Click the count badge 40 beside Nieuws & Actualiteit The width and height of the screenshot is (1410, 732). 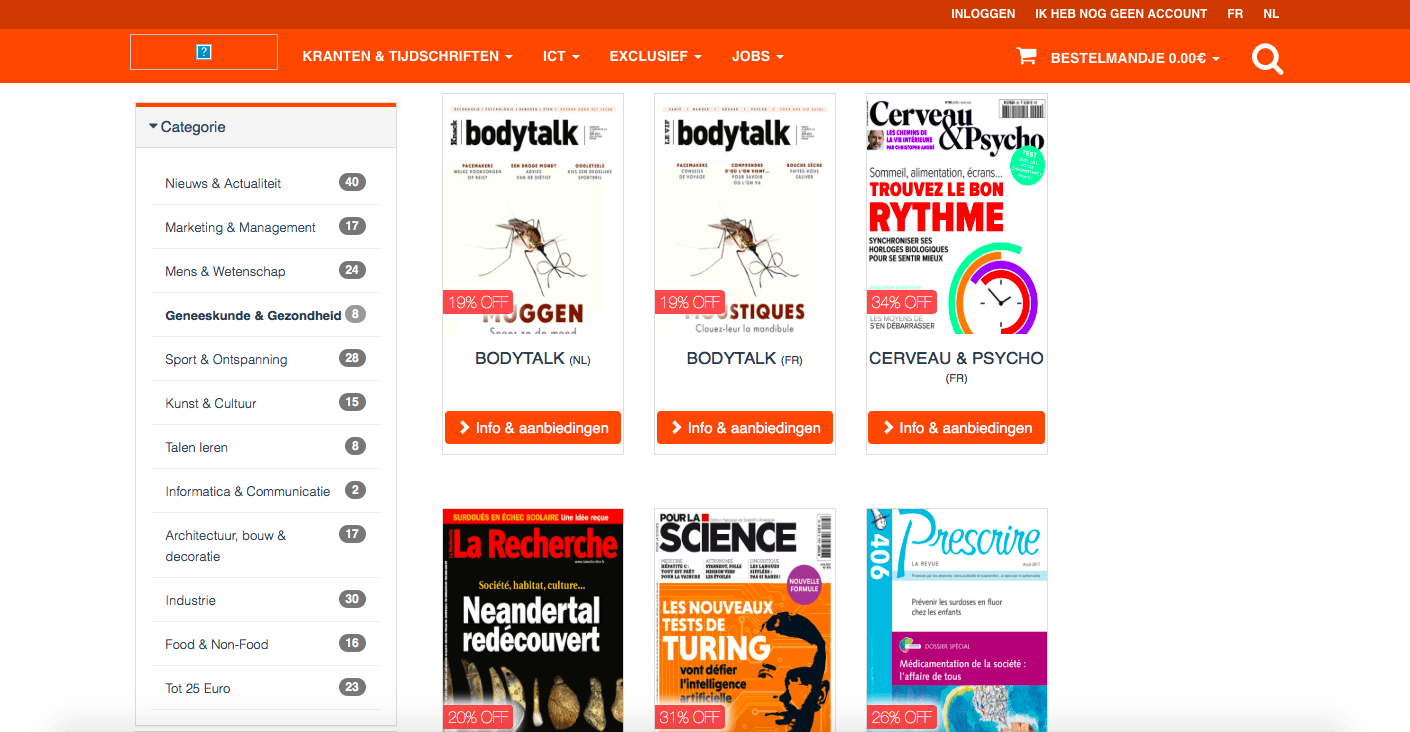point(351,182)
